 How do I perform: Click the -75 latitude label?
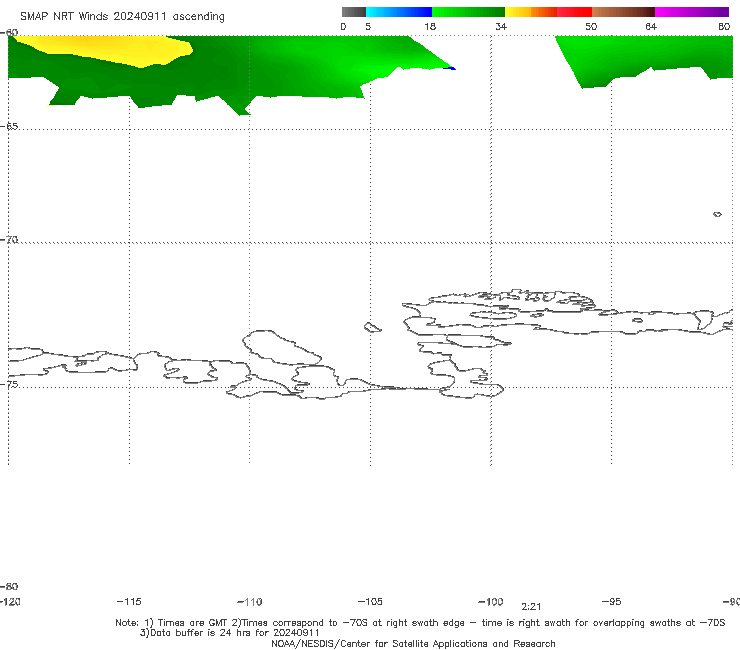click(x=9, y=385)
